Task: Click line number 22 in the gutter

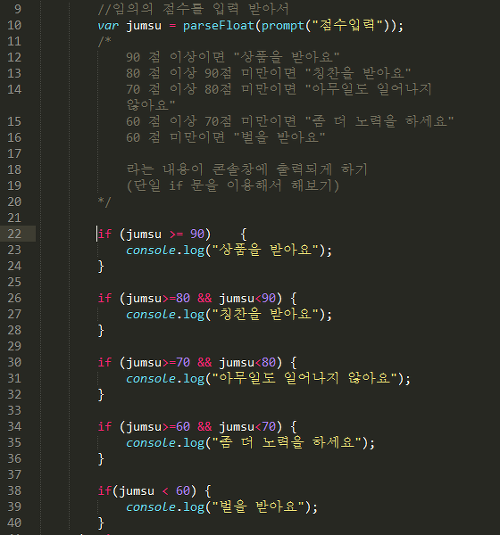Action: pos(14,234)
